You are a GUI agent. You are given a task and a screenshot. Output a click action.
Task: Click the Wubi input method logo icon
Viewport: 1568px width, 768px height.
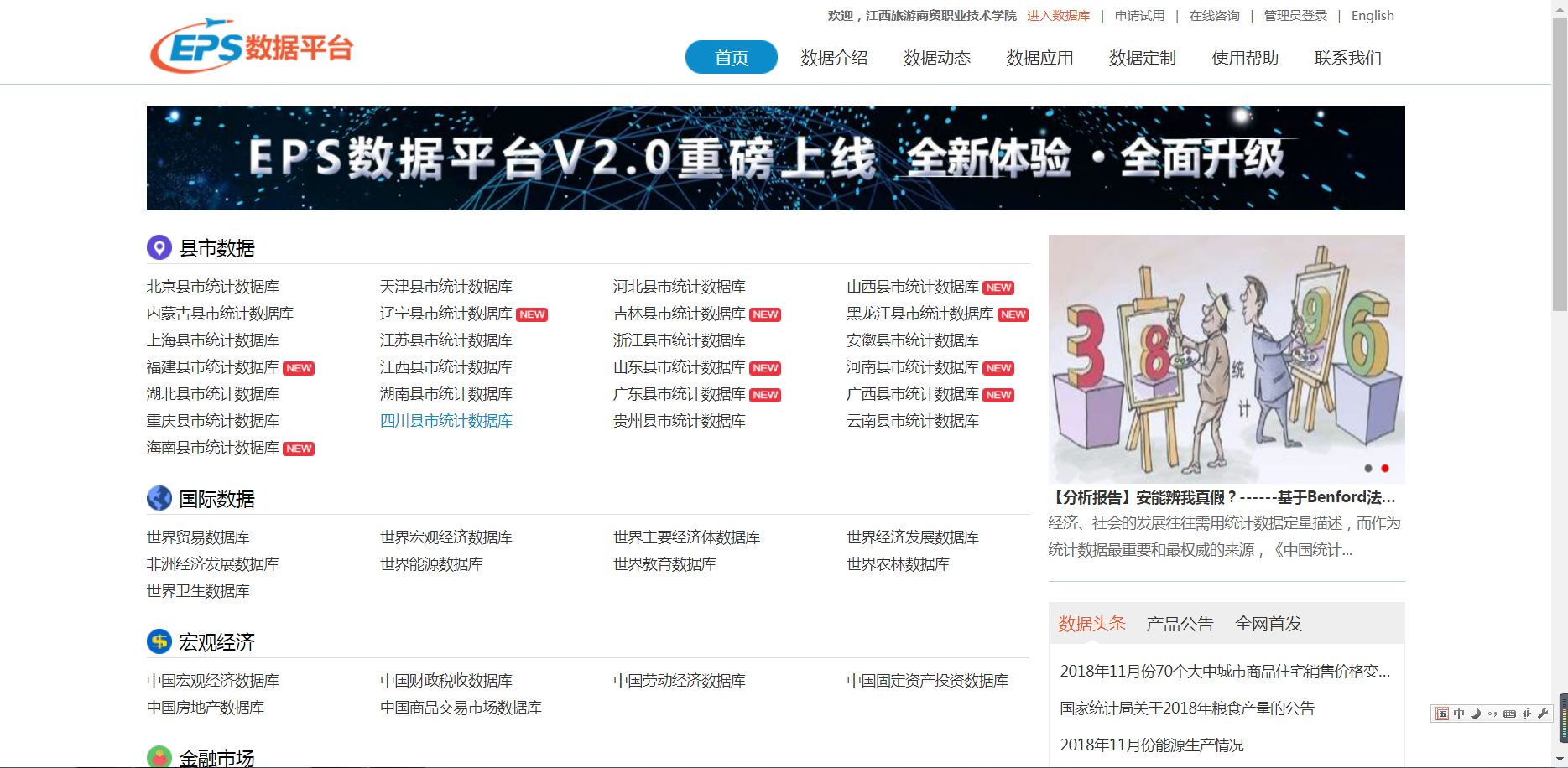(x=1442, y=714)
